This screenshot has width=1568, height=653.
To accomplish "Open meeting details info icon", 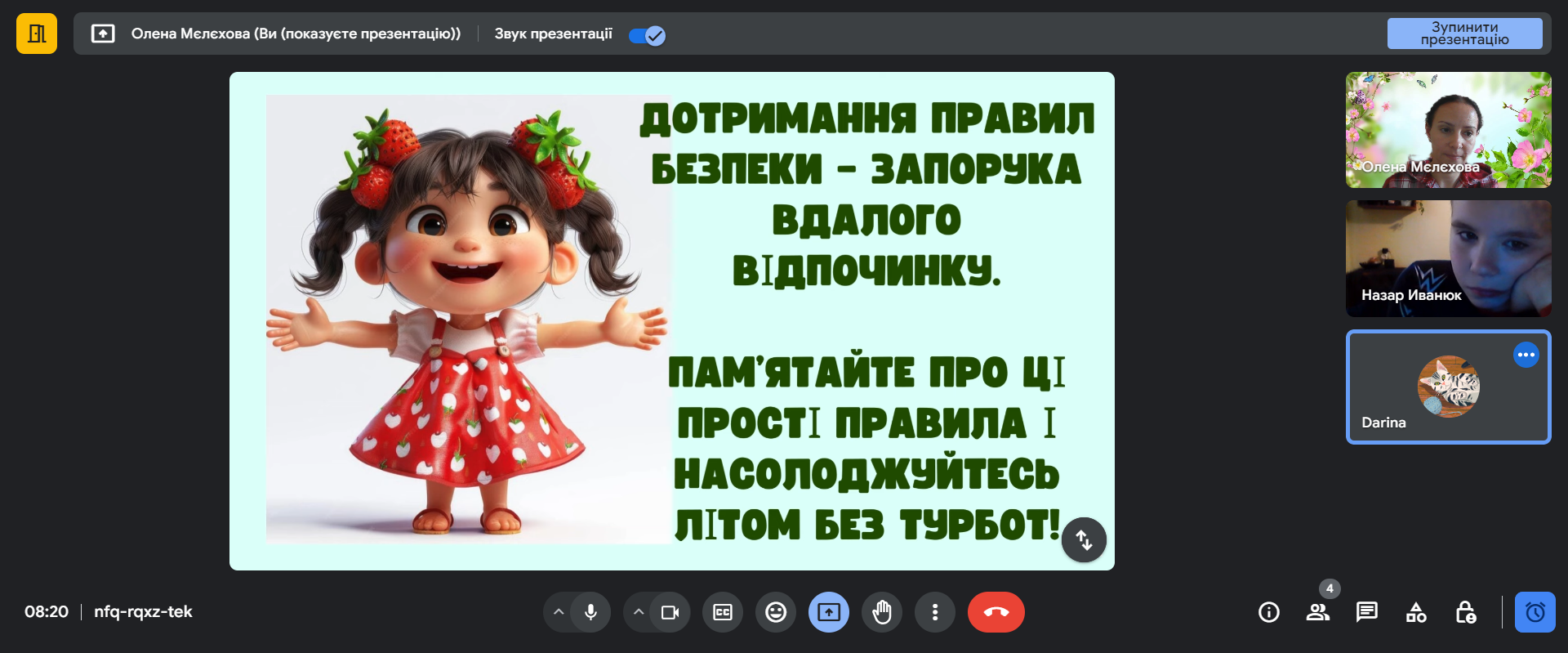I will pos(1269,612).
